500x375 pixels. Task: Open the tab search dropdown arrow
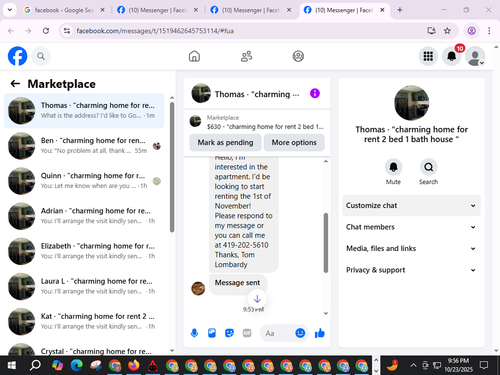tap(10, 10)
